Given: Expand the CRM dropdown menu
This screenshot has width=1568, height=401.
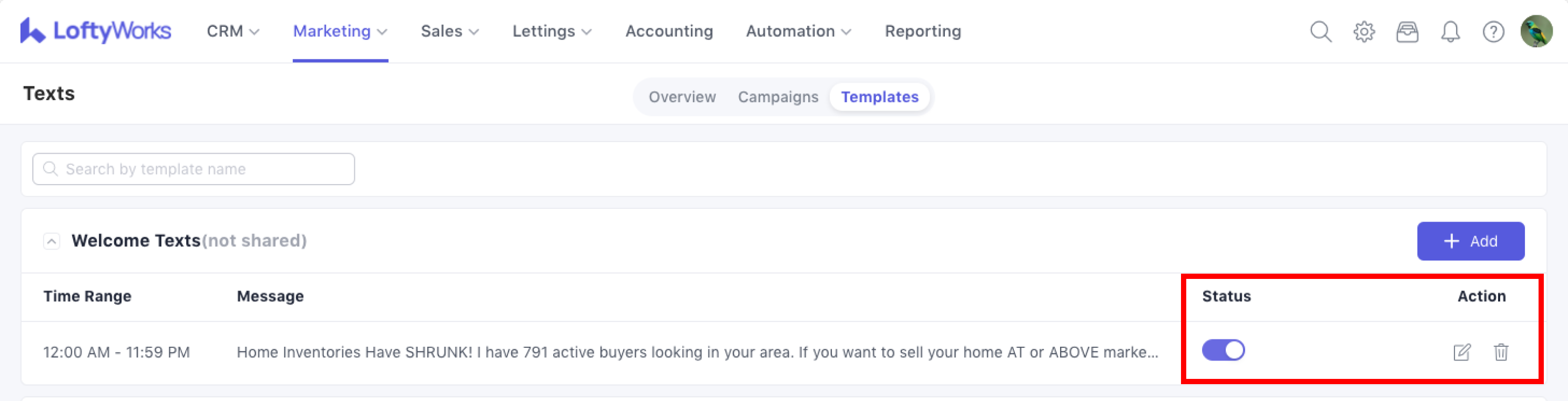Looking at the screenshot, I should tap(232, 31).
